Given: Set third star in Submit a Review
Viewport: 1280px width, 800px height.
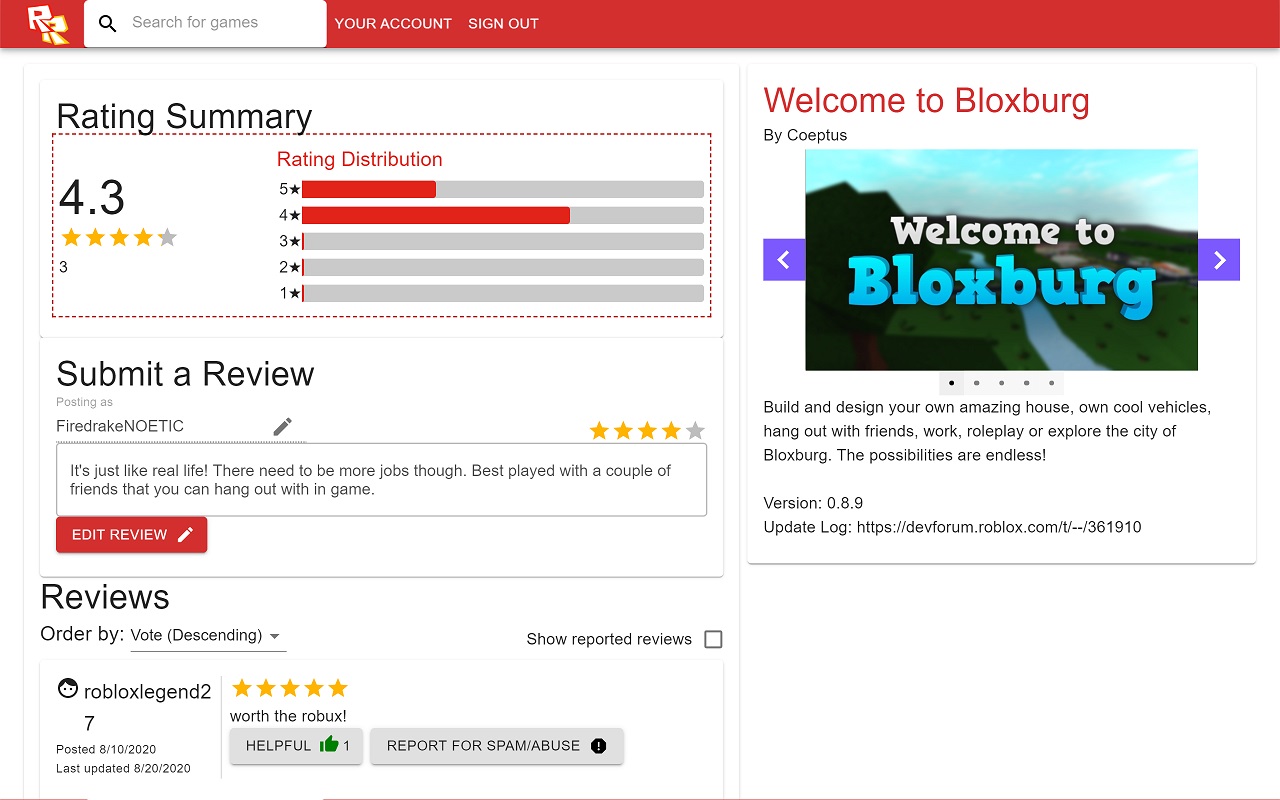Looking at the screenshot, I should [647, 431].
